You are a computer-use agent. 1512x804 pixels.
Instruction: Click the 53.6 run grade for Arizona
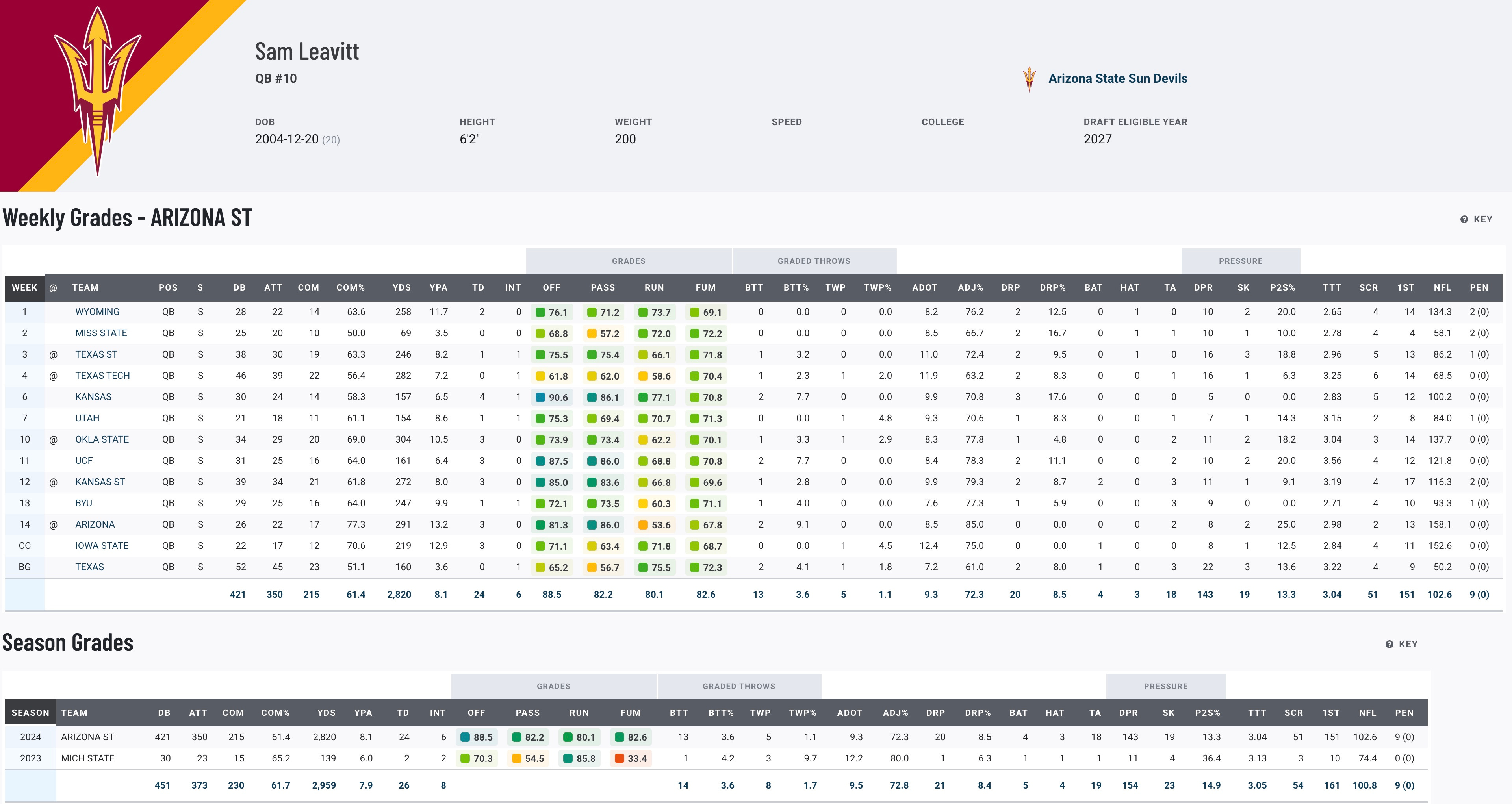pos(655,525)
